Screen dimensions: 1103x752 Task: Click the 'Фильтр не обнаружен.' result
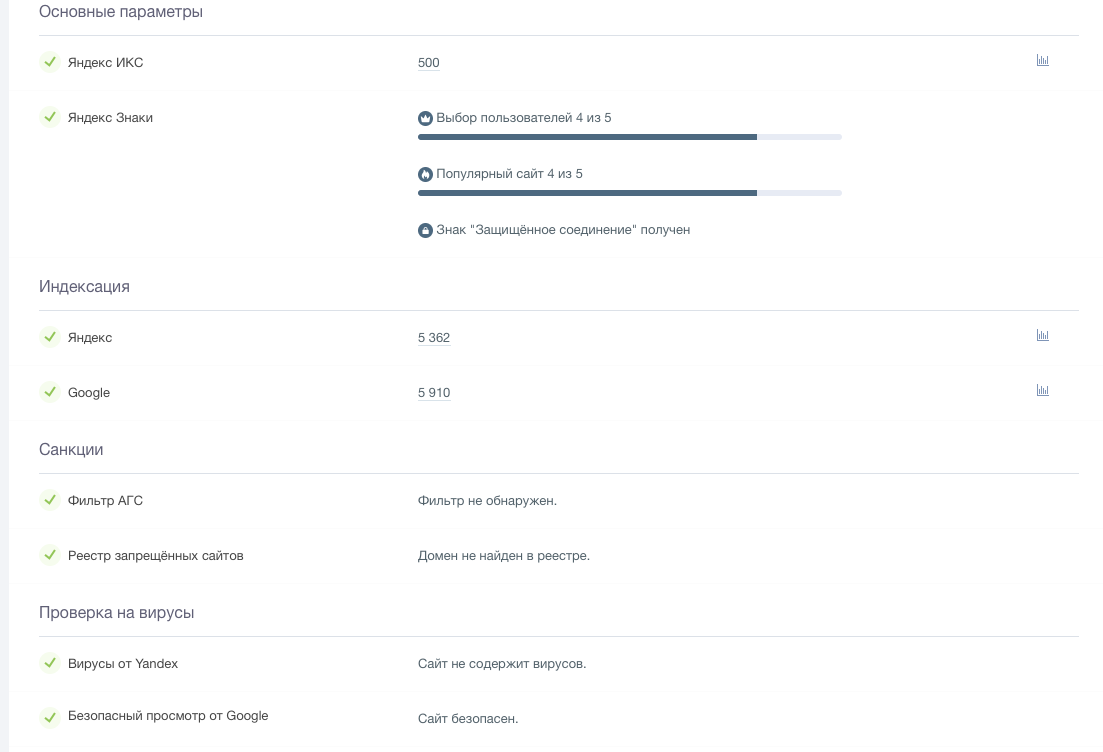(x=487, y=501)
